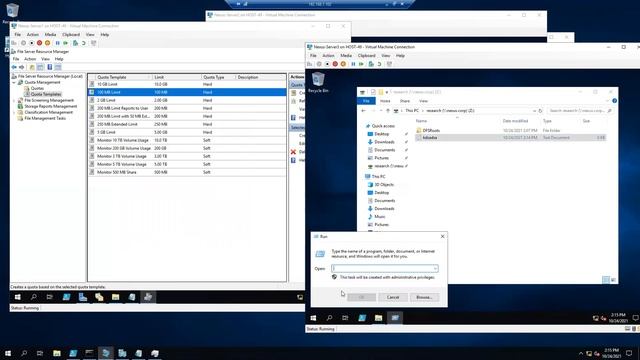Click the Pause icon in the Server1 VM toolbar

pyautogui.click(x=57, y=43)
